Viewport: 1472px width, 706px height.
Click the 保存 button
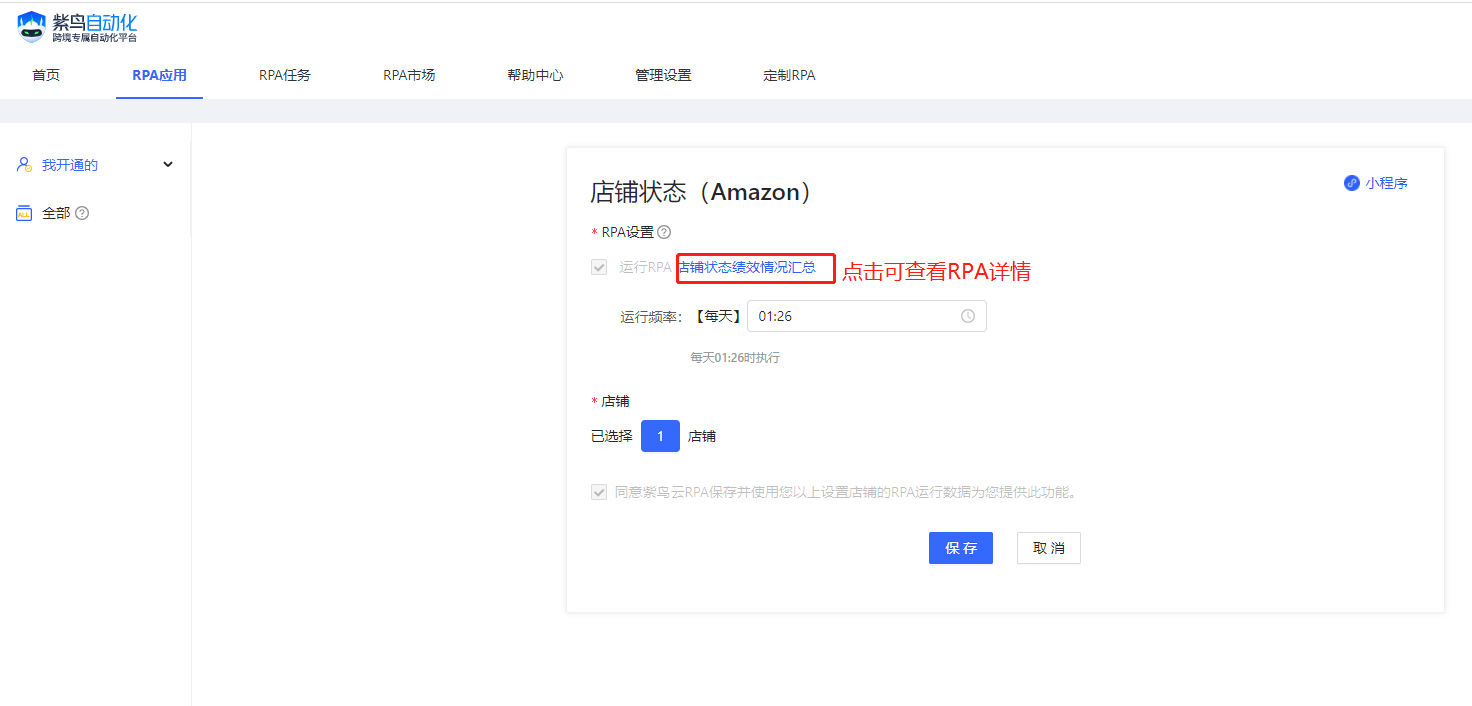point(961,548)
